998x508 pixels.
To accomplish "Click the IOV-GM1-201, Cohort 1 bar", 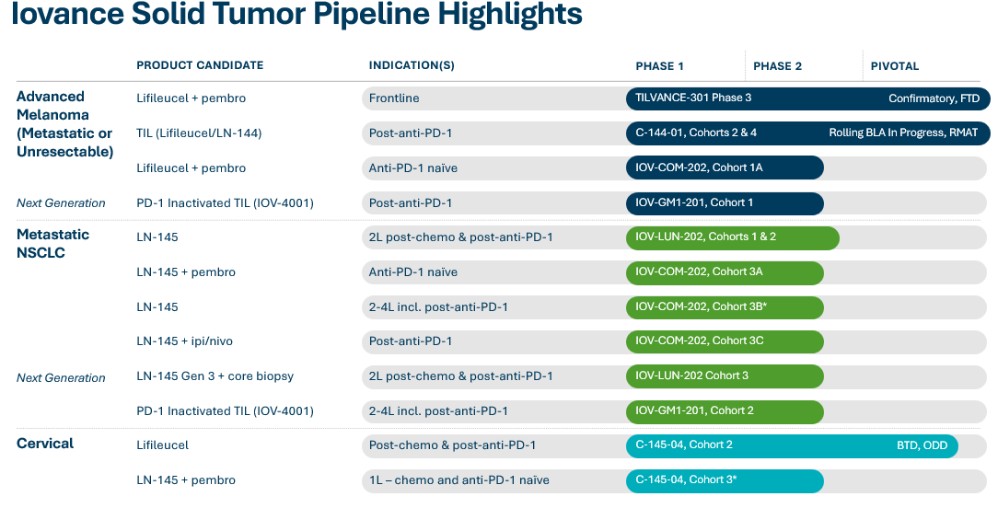I will click(724, 203).
